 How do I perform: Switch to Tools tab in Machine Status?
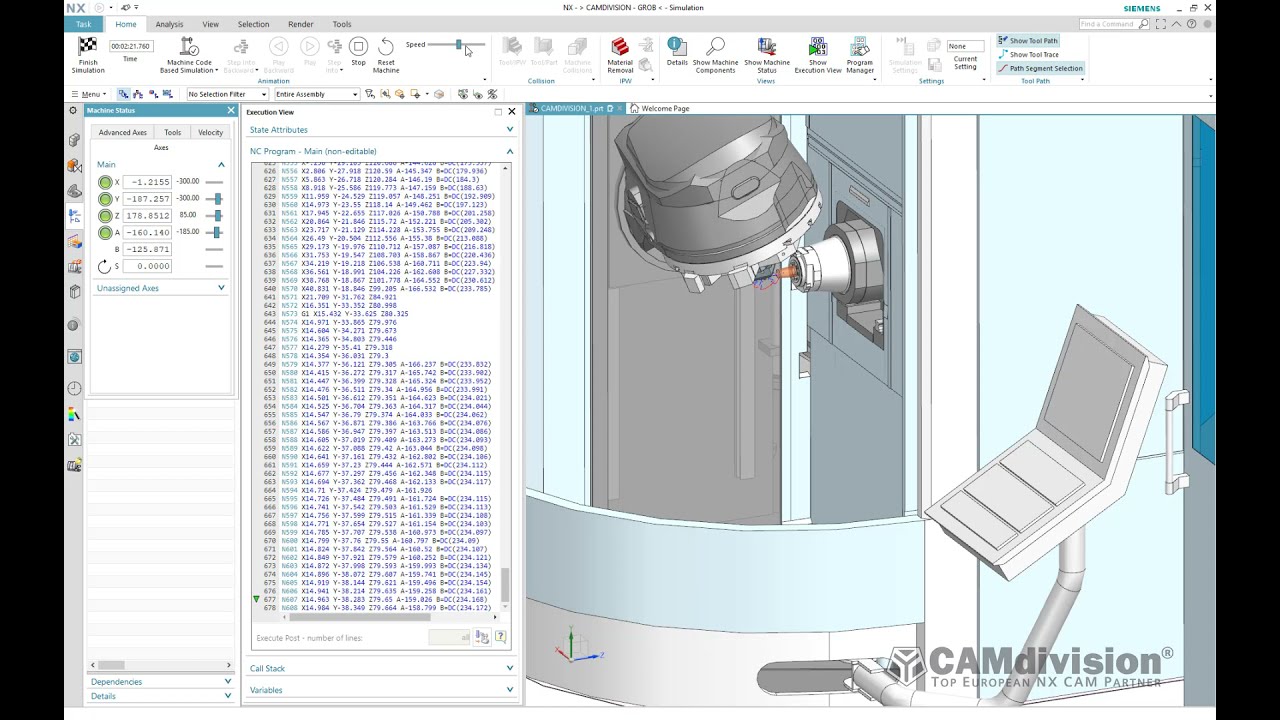172,132
